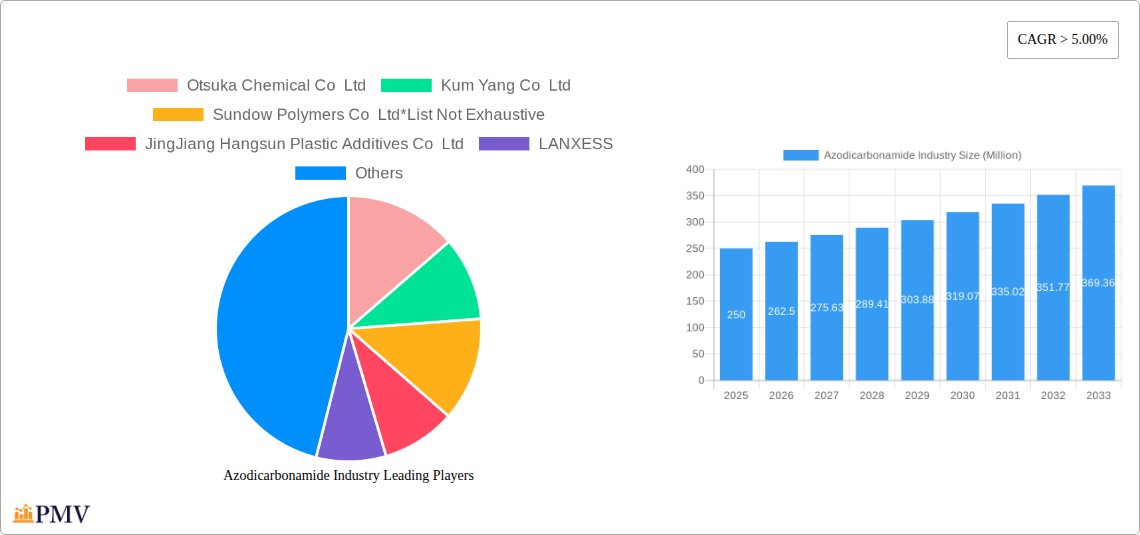This screenshot has width=1140, height=535.
Task: Click the 2032 bar labeled 351.77
Action: click(1053, 287)
